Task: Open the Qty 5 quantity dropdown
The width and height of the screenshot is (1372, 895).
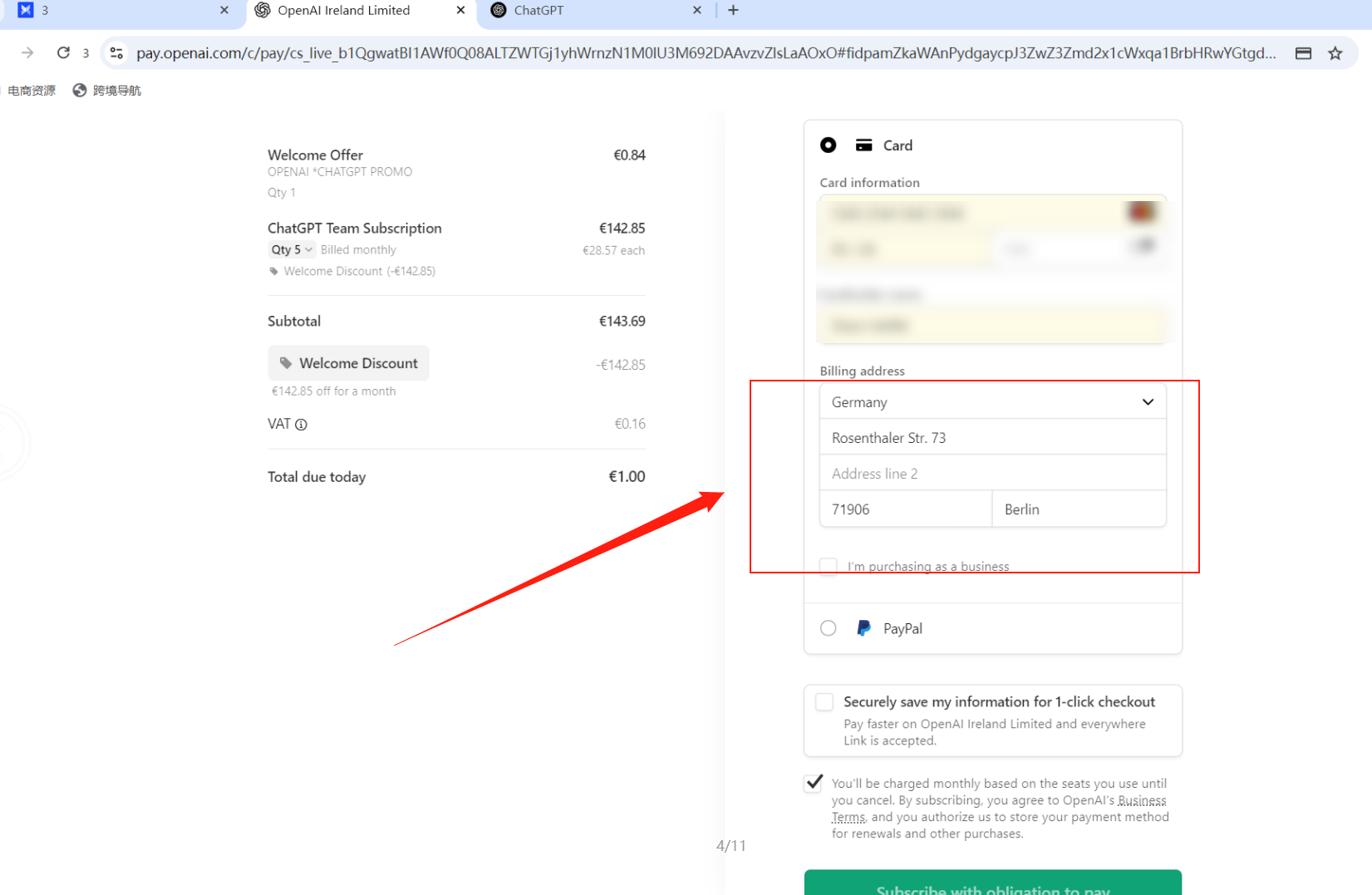Action: coord(292,250)
